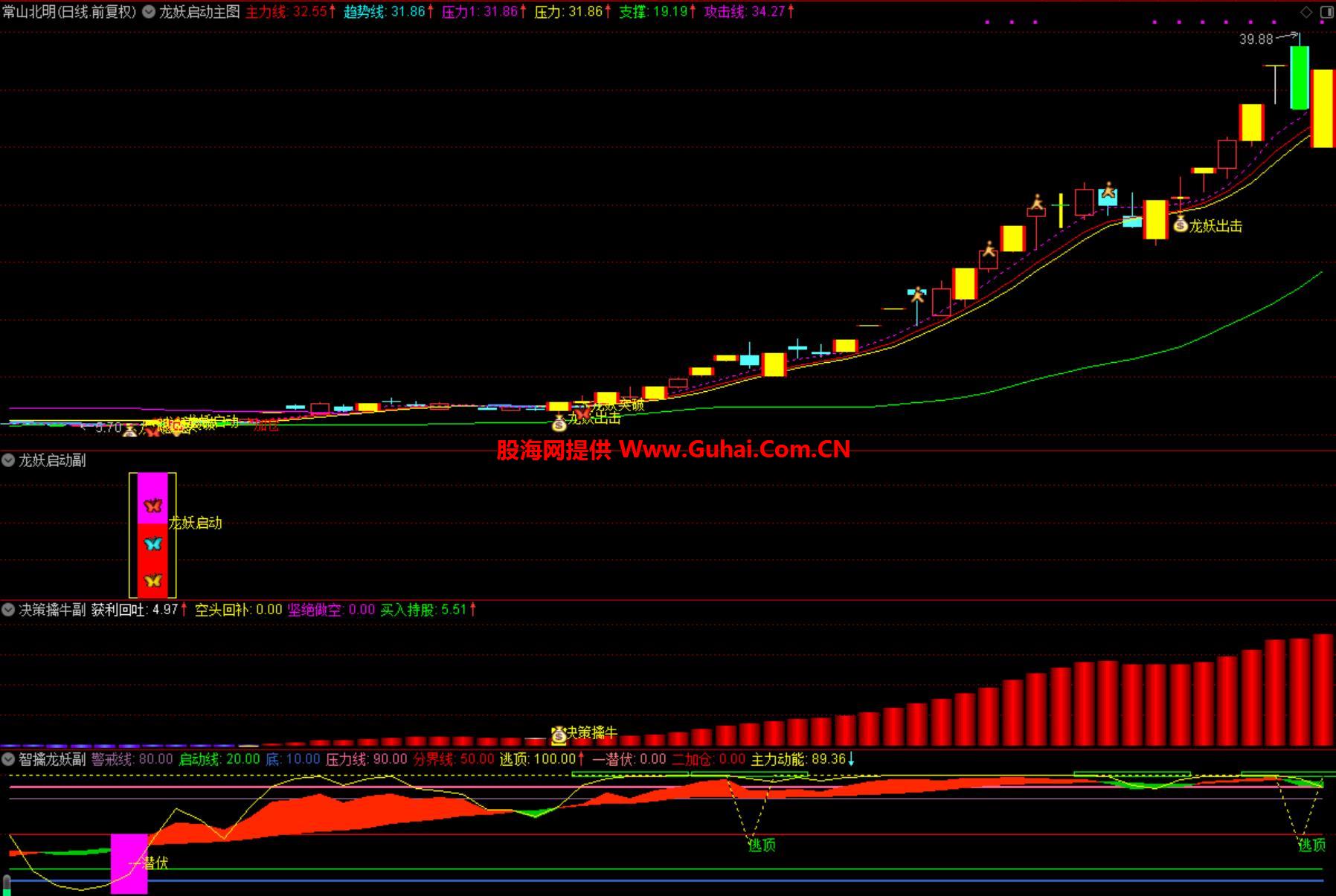This screenshot has height=896, width=1336.
Task: Click the stock title 常山北明(日线,前复权)
Action: pyautogui.click(x=70, y=12)
